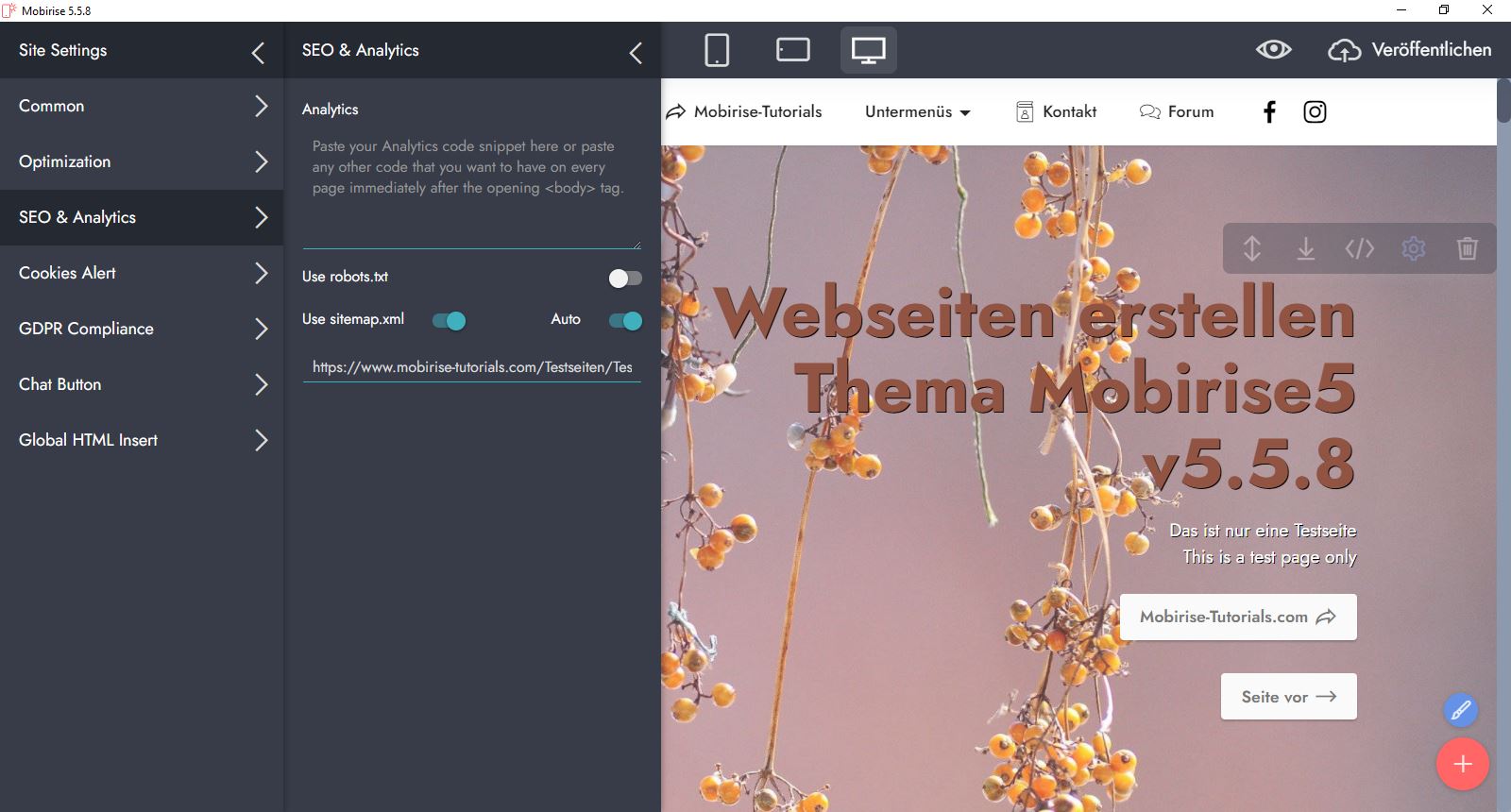Screen dimensions: 1511x812
Task: Click the Instagram icon in navbar
Action: [x=1315, y=112]
